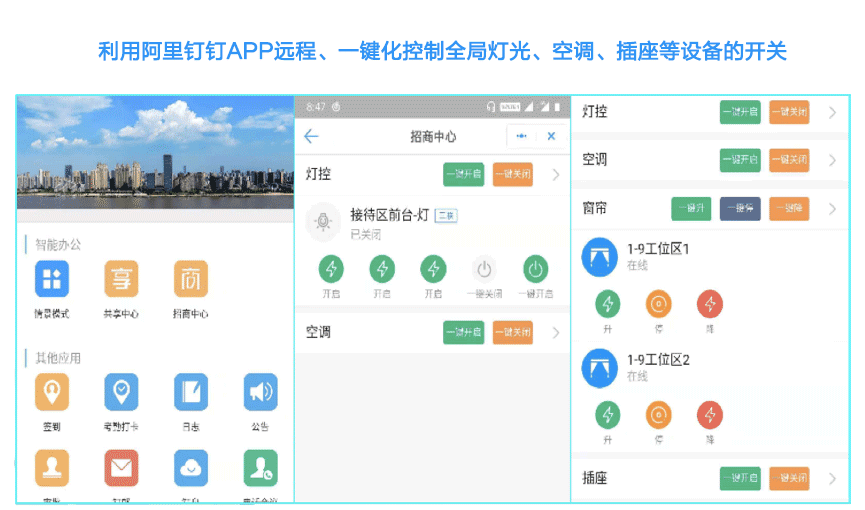Open the blue cloud drive app icon
The image size is (865, 510).
click(x=190, y=468)
